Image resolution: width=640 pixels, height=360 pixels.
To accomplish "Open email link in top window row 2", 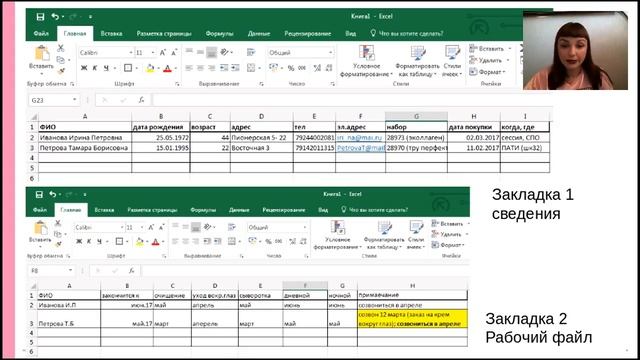I will tap(359, 138).
